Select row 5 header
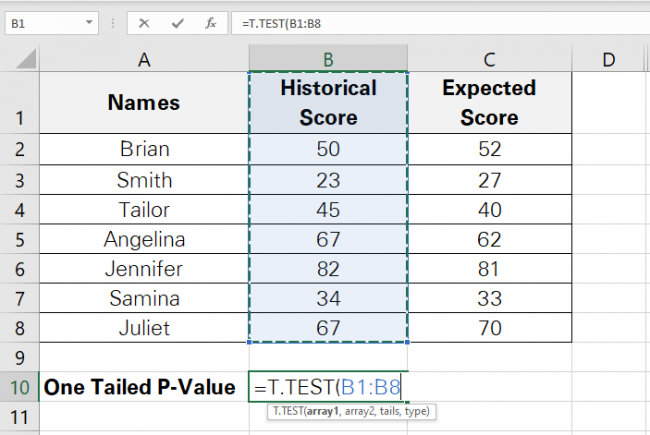650x435 pixels. tap(20, 239)
